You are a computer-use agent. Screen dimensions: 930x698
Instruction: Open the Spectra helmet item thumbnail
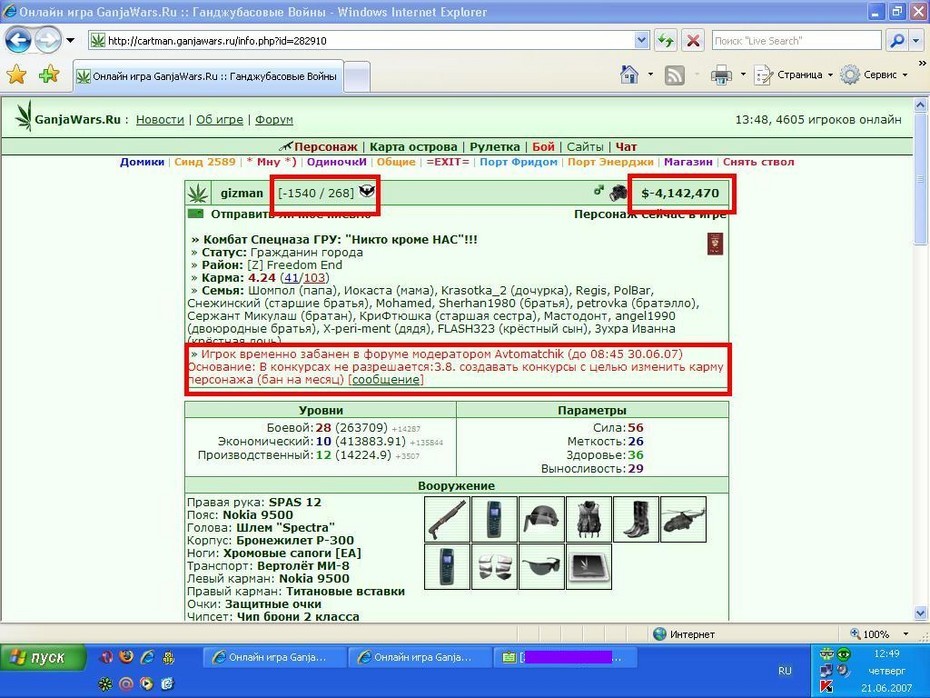click(x=542, y=519)
